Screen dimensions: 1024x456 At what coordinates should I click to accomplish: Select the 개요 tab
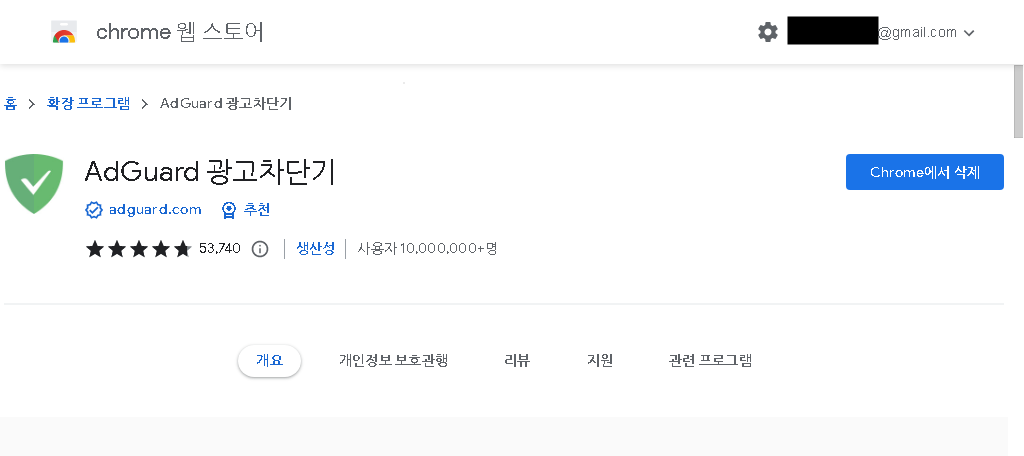[269, 361]
